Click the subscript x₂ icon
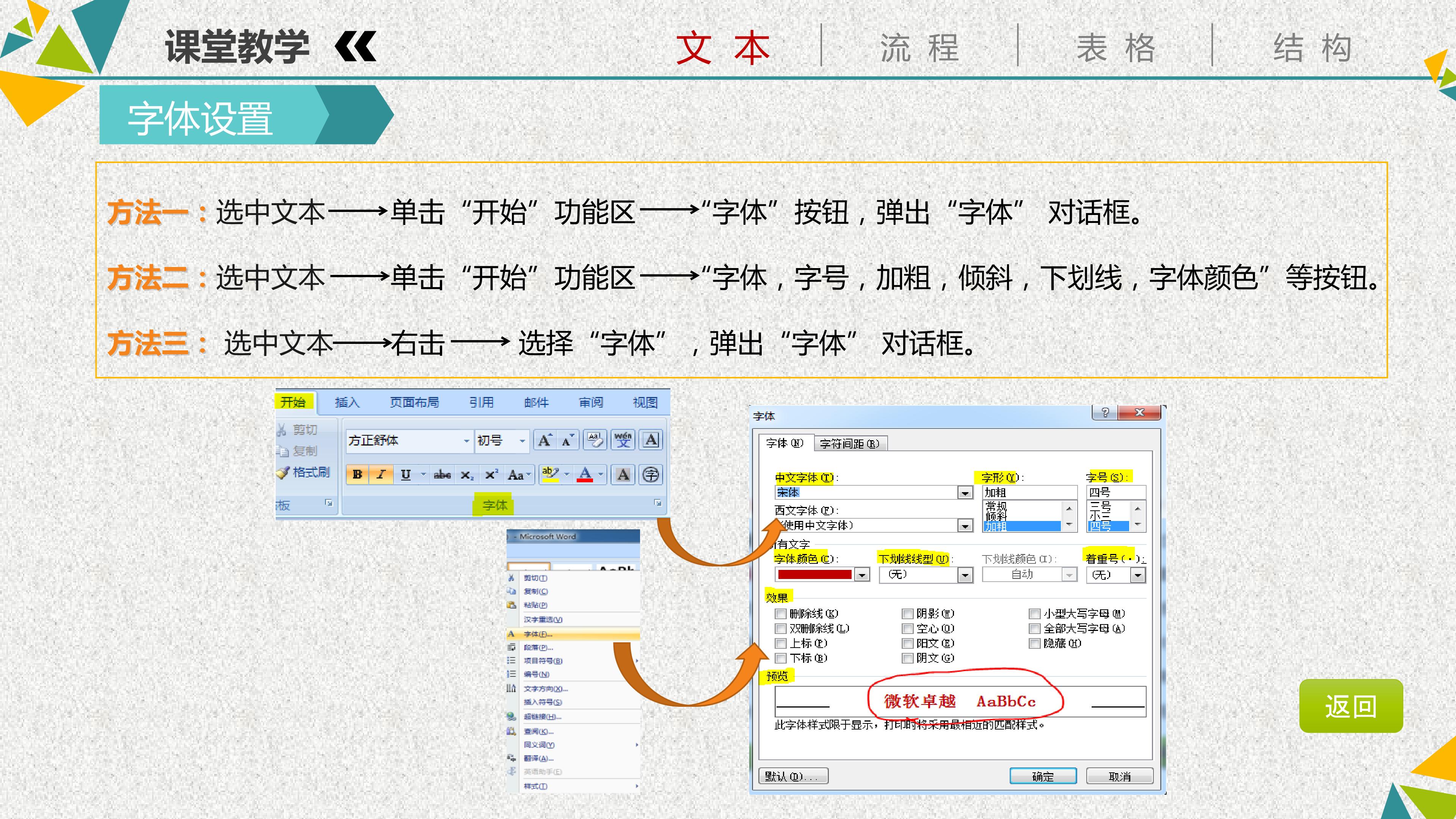The height and width of the screenshot is (819, 1456). click(x=466, y=475)
